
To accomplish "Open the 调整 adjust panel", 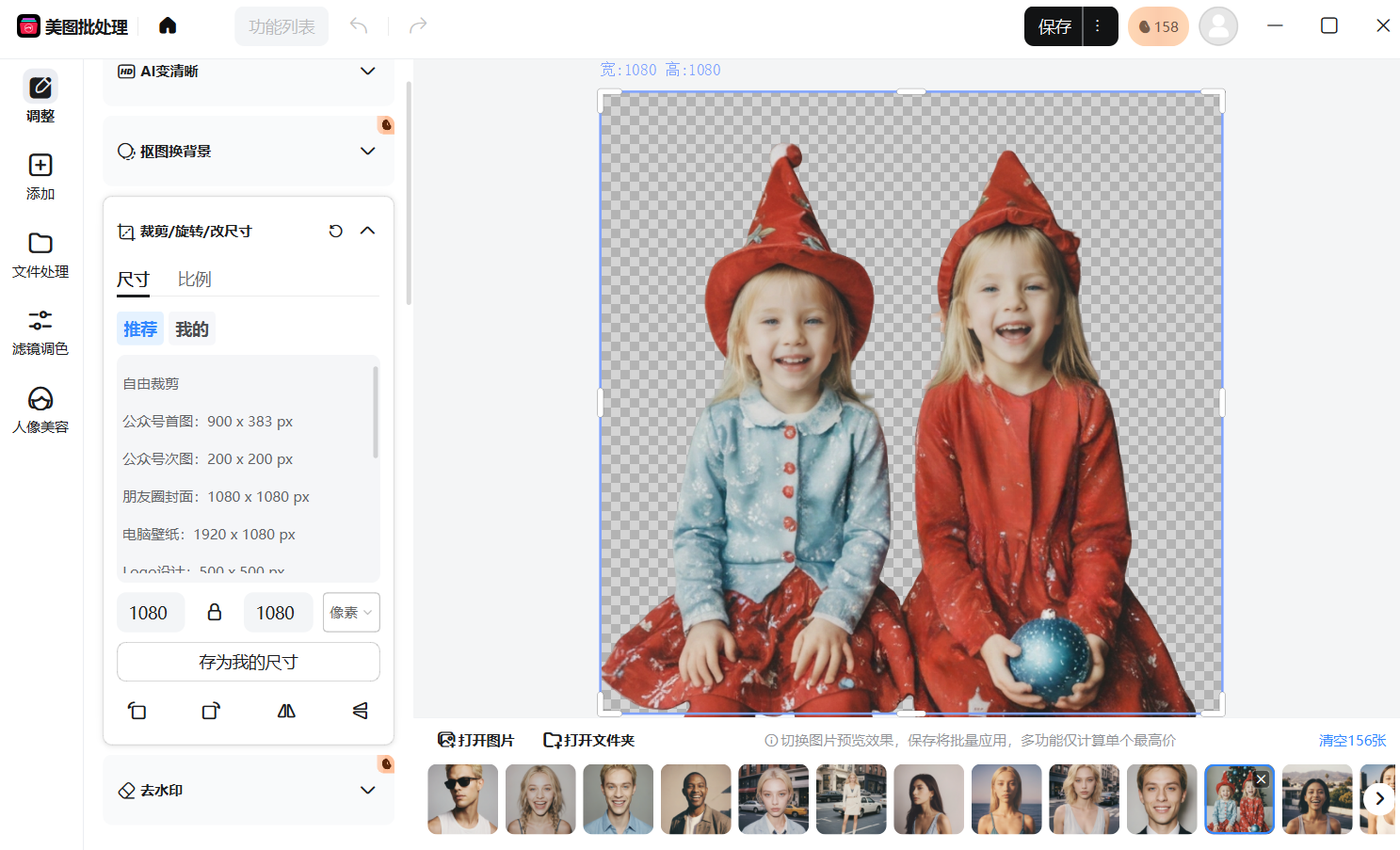I will pos(40,97).
